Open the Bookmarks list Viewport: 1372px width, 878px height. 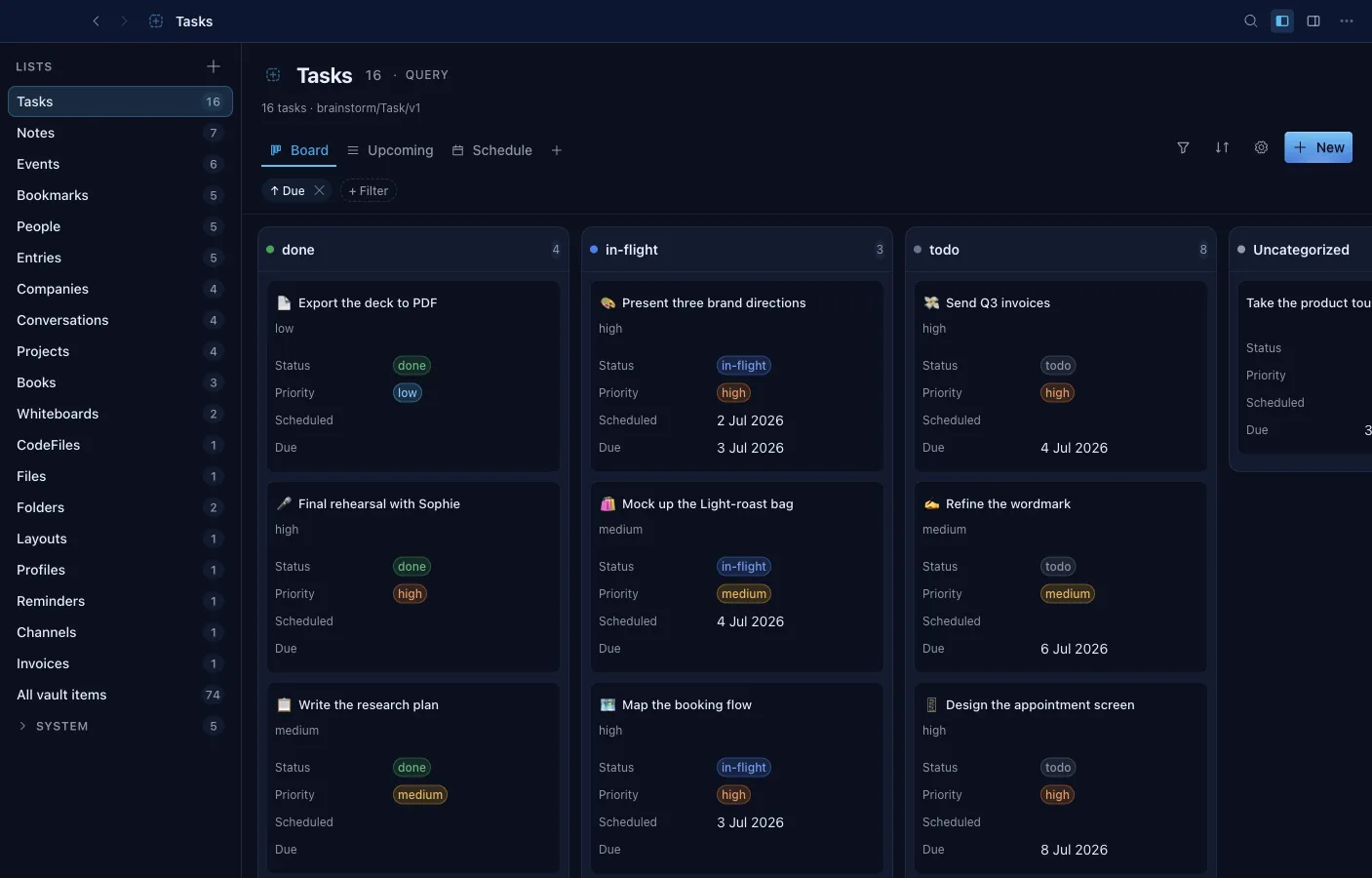click(120, 195)
